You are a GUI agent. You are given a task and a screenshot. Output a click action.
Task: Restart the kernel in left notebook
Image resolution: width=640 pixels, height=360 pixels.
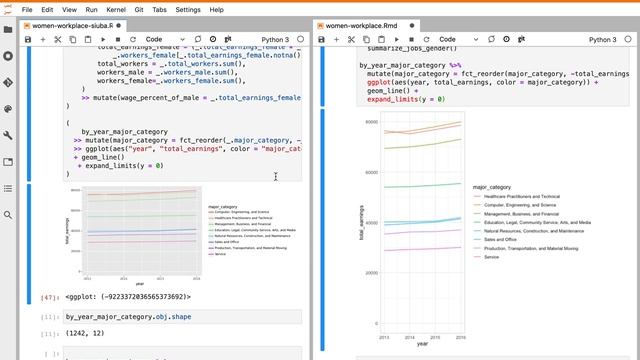tap(133, 40)
